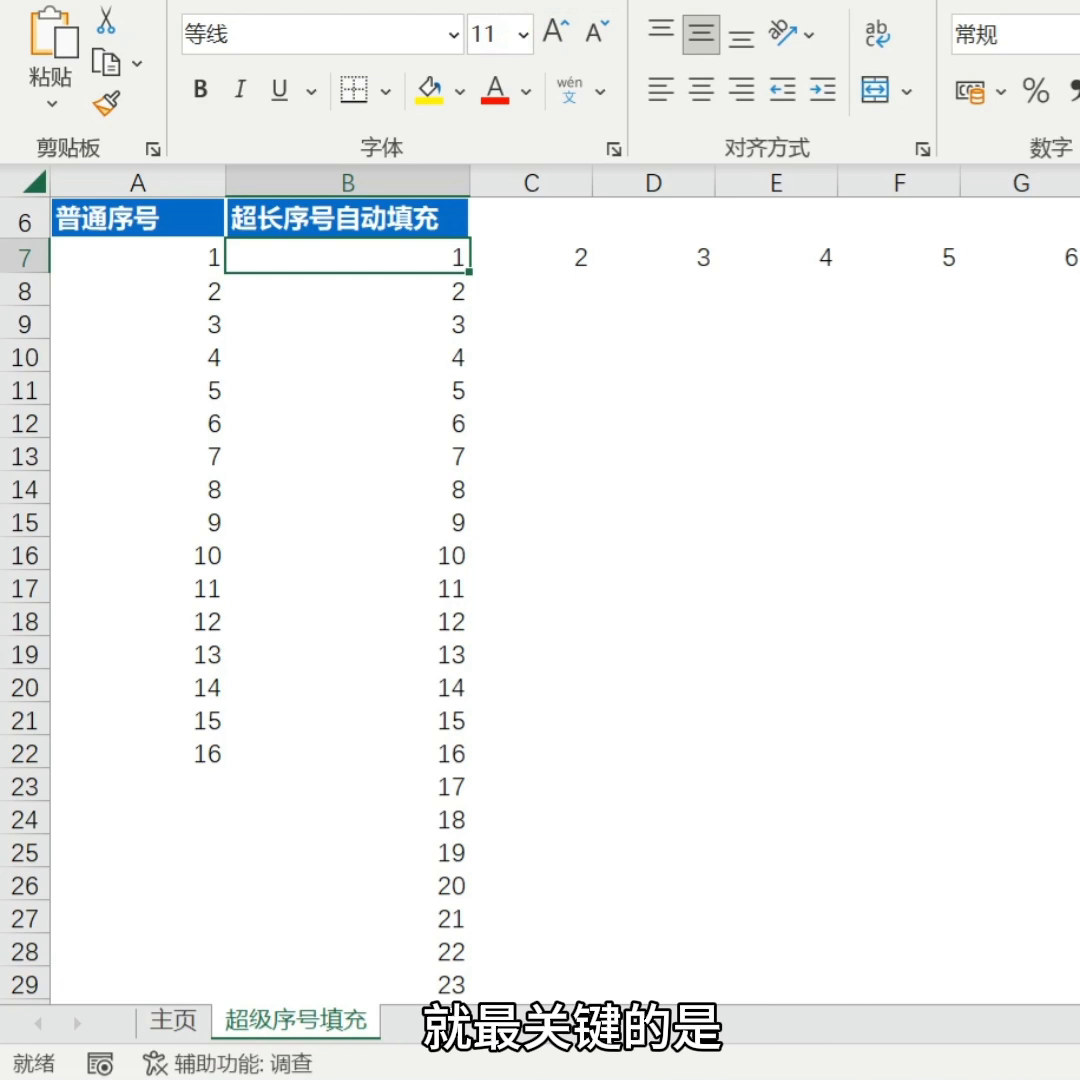
Task: Click the Borders icon
Action: click(354, 90)
